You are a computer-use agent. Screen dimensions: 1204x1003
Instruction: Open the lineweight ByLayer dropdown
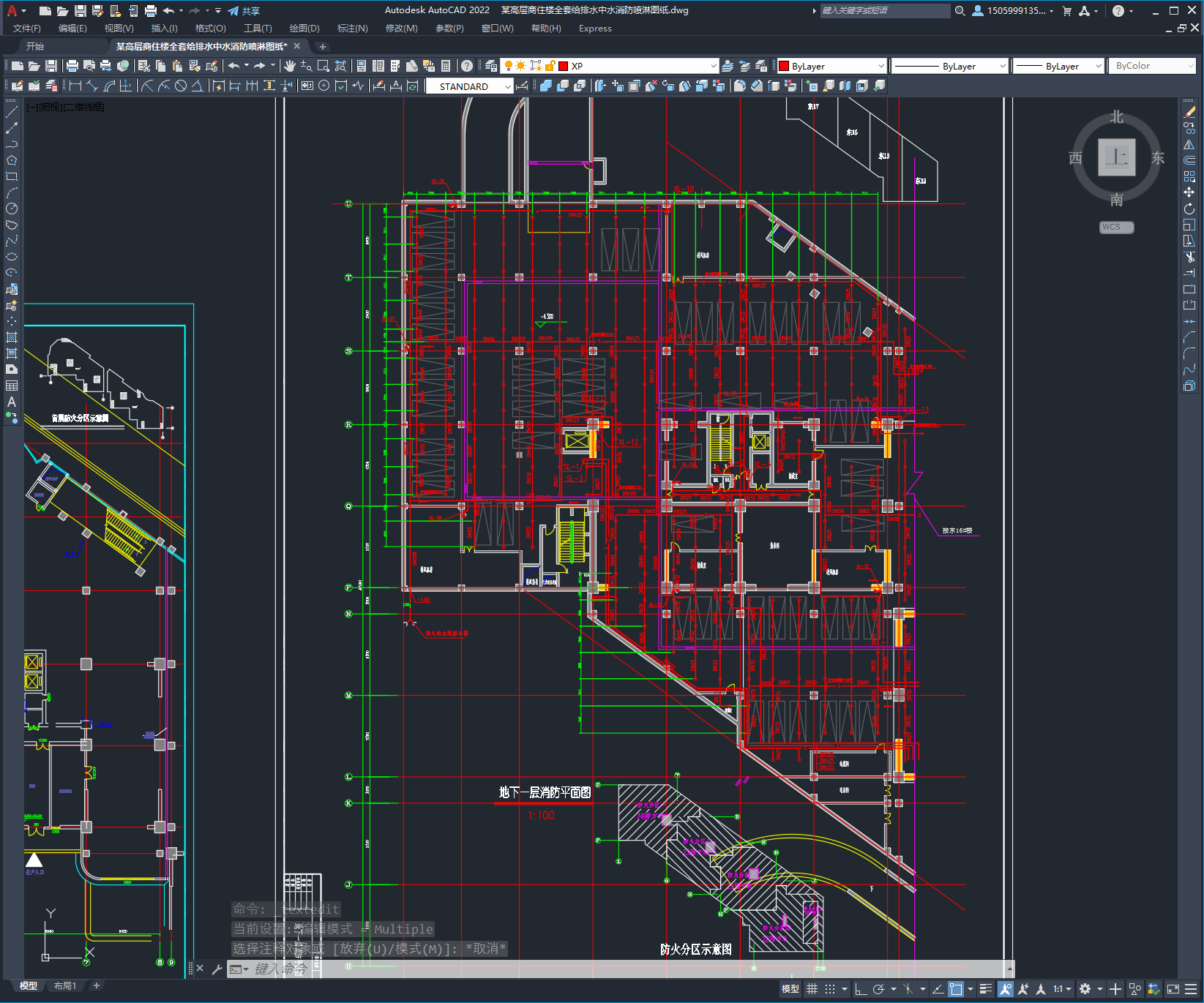(x=1058, y=66)
